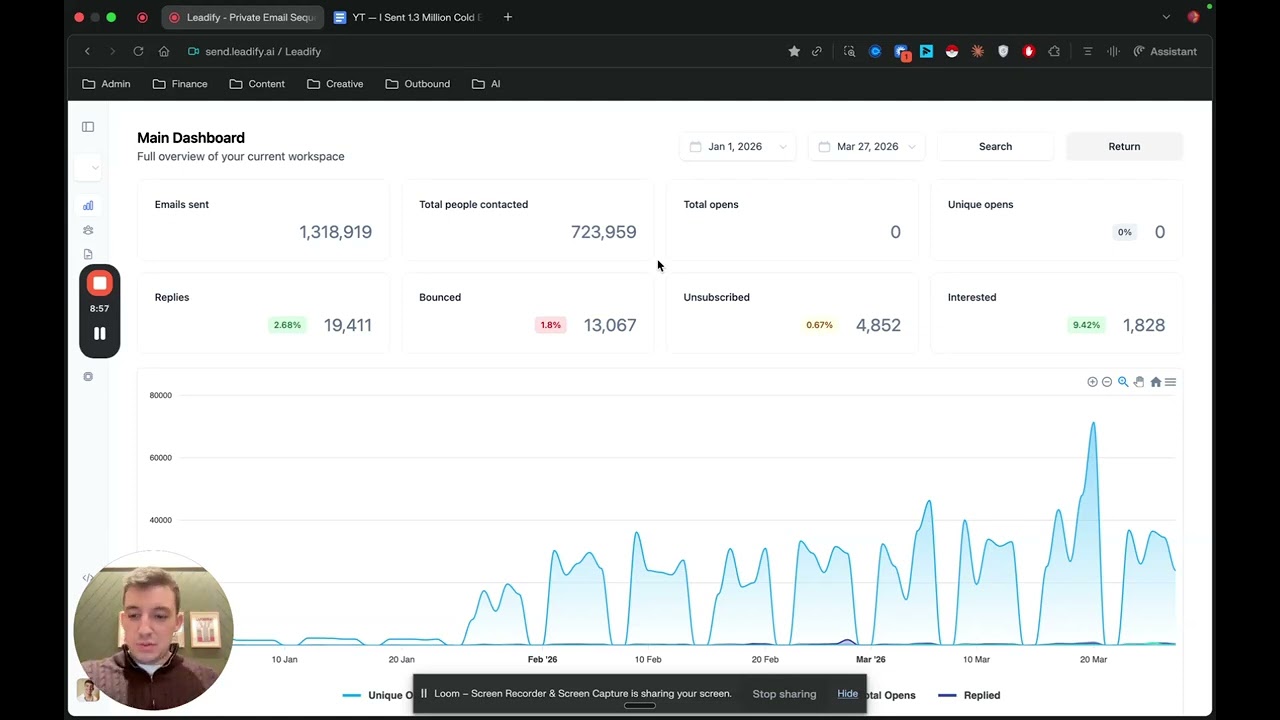Select the chart selection zoom magnifier tool
The width and height of the screenshot is (1280, 720).
(x=1123, y=382)
